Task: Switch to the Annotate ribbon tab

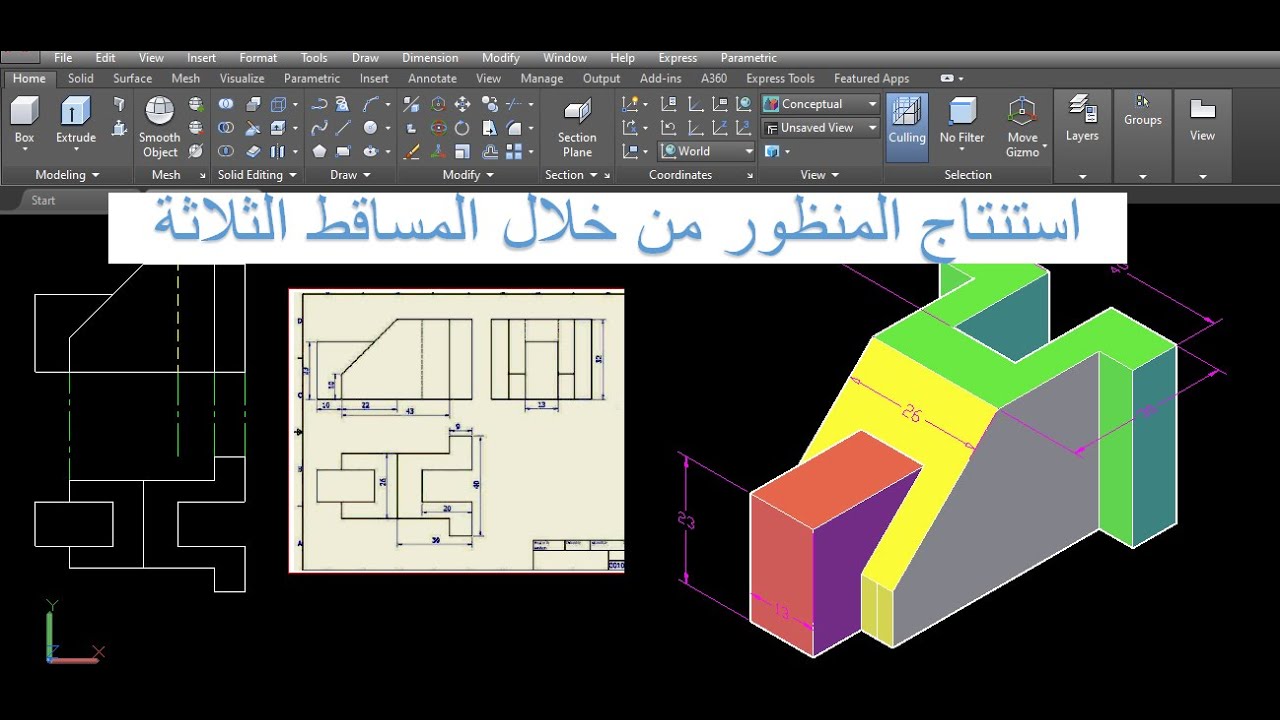Action: point(432,78)
